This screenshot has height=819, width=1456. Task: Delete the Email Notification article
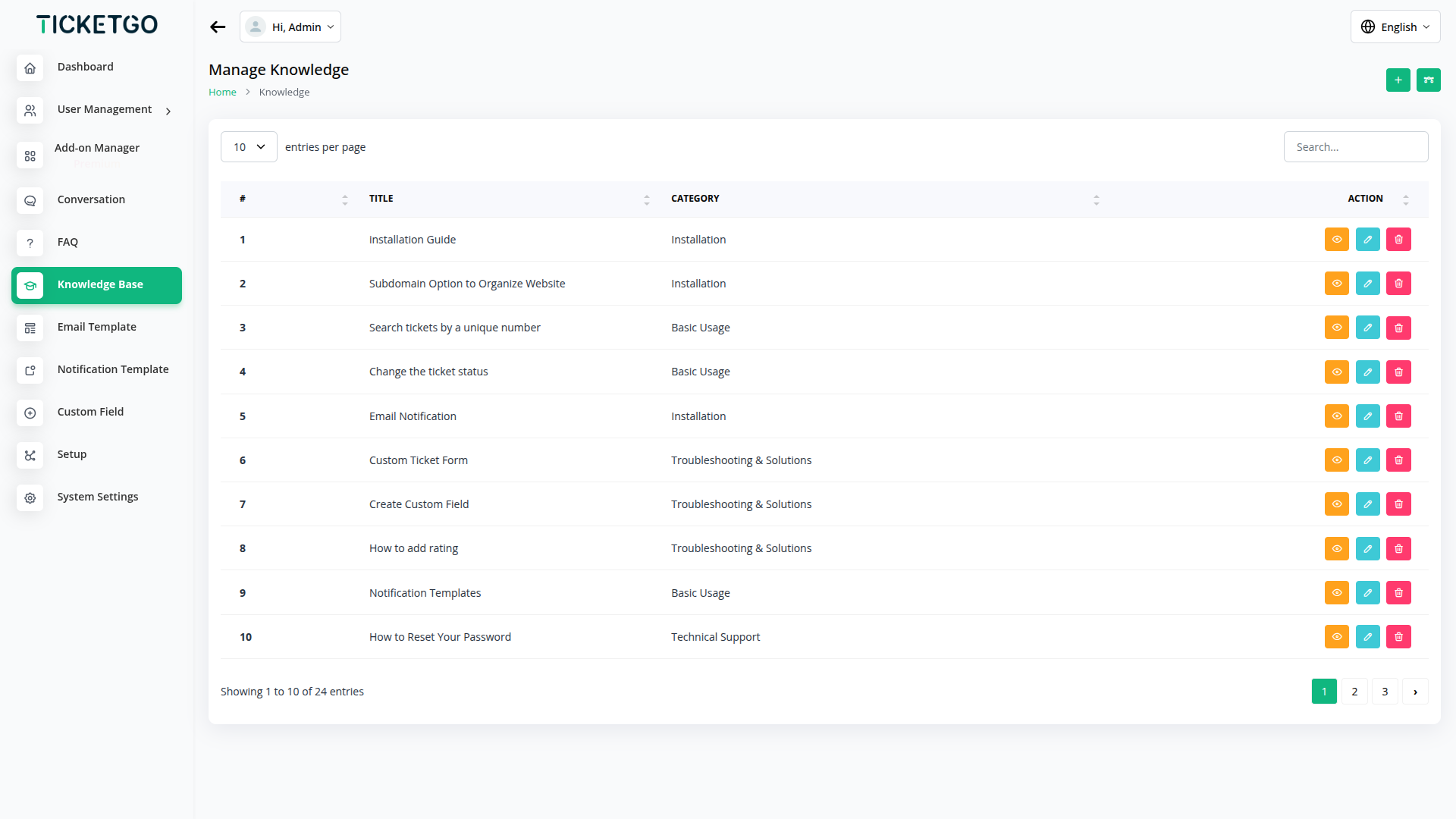(1398, 416)
